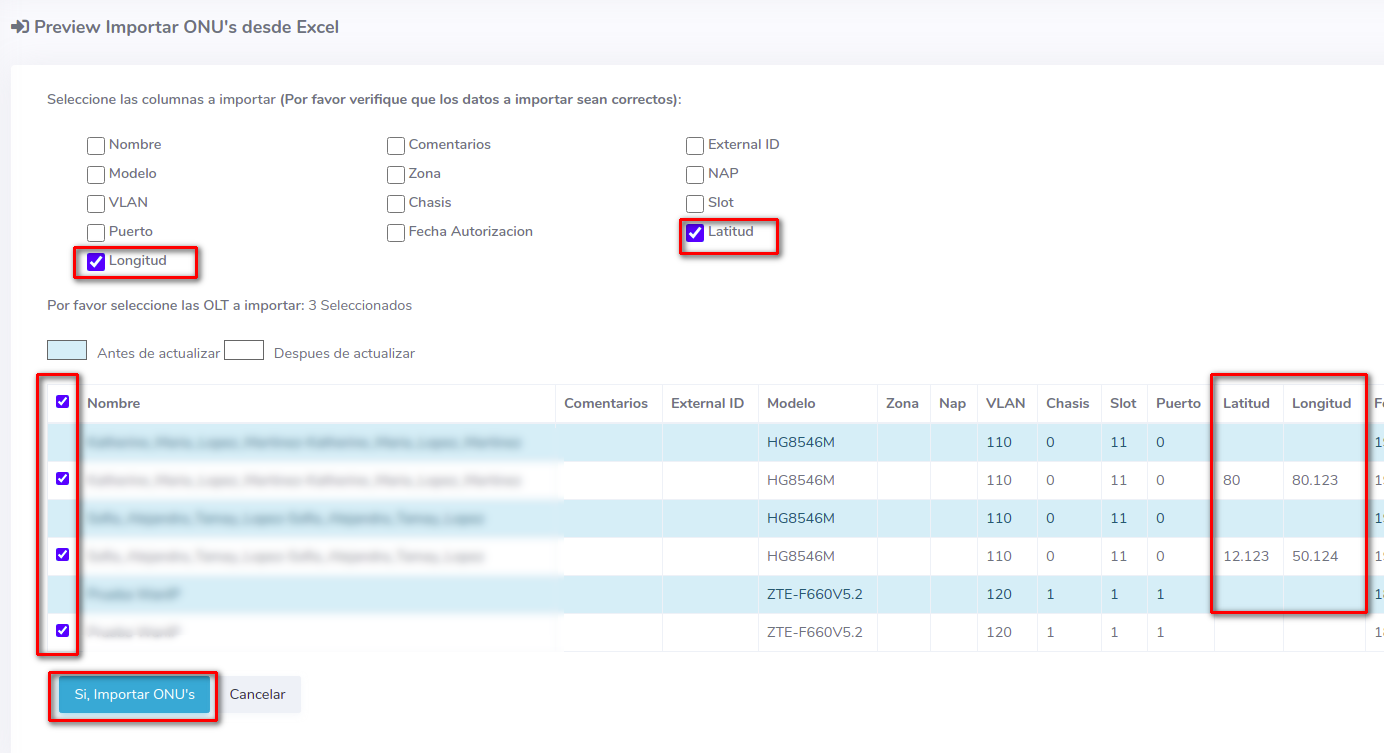Click the Modelo column header

pyautogui.click(x=791, y=404)
